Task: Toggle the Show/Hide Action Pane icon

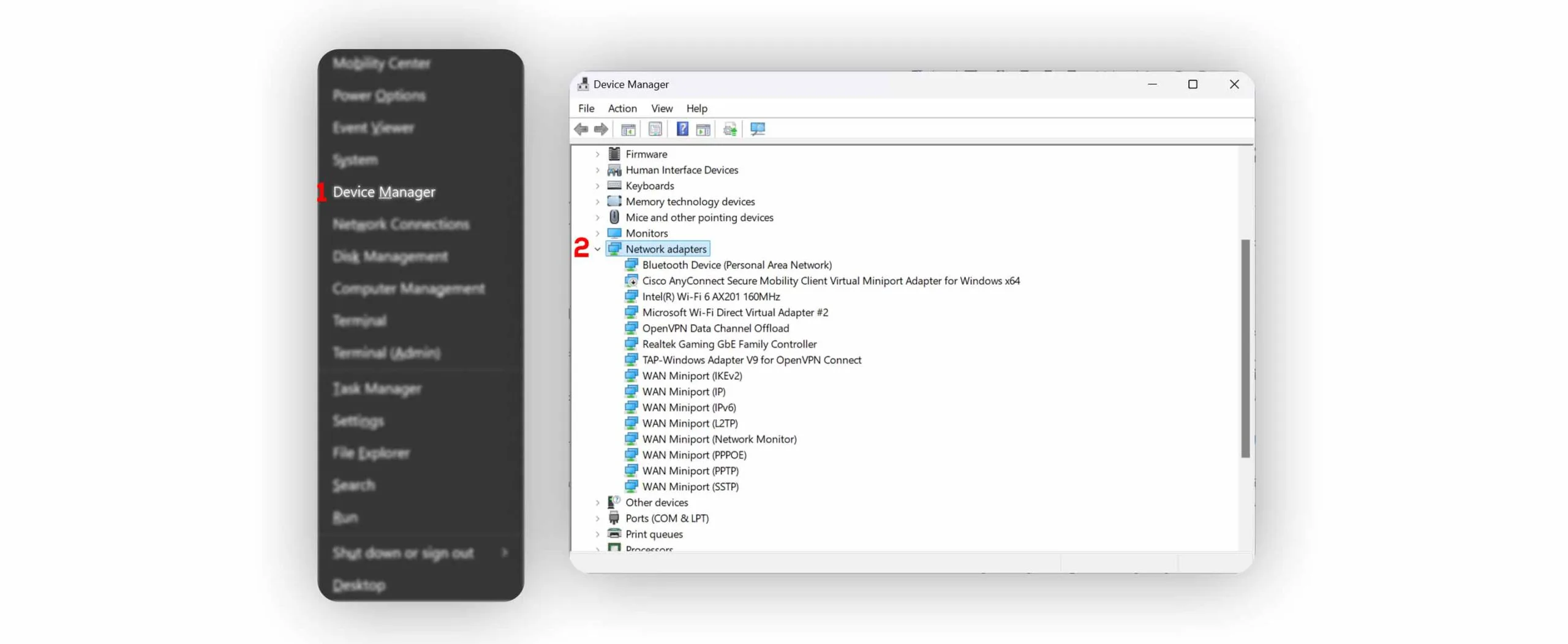Action: tap(703, 129)
